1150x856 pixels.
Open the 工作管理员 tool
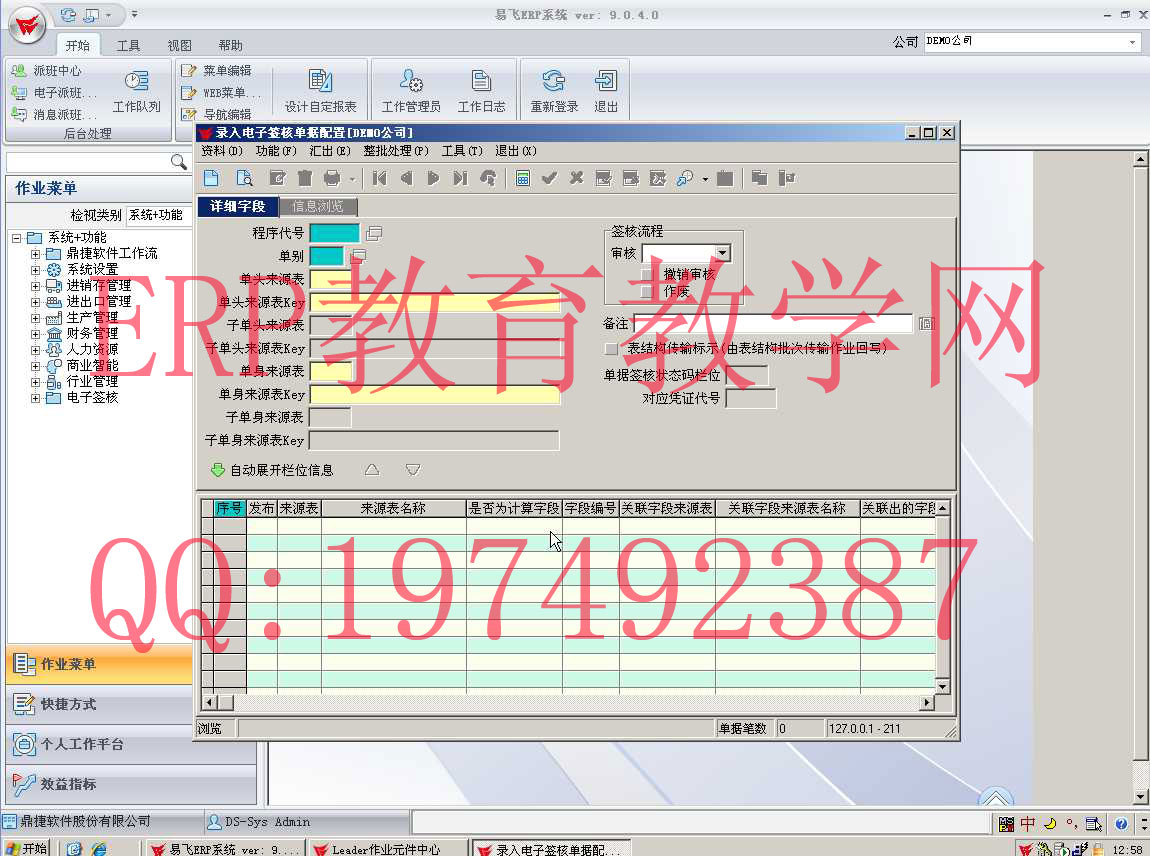[x=411, y=91]
